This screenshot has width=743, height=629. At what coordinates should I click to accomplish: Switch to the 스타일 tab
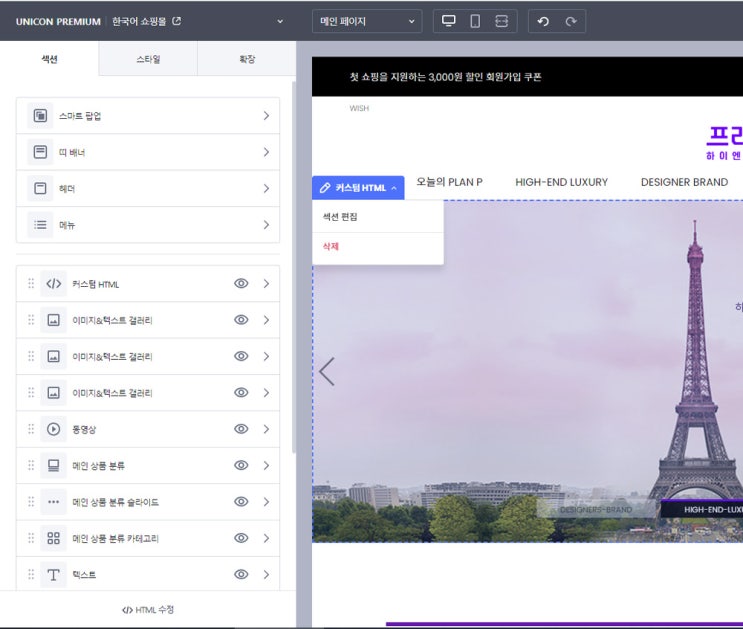(148, 59)
